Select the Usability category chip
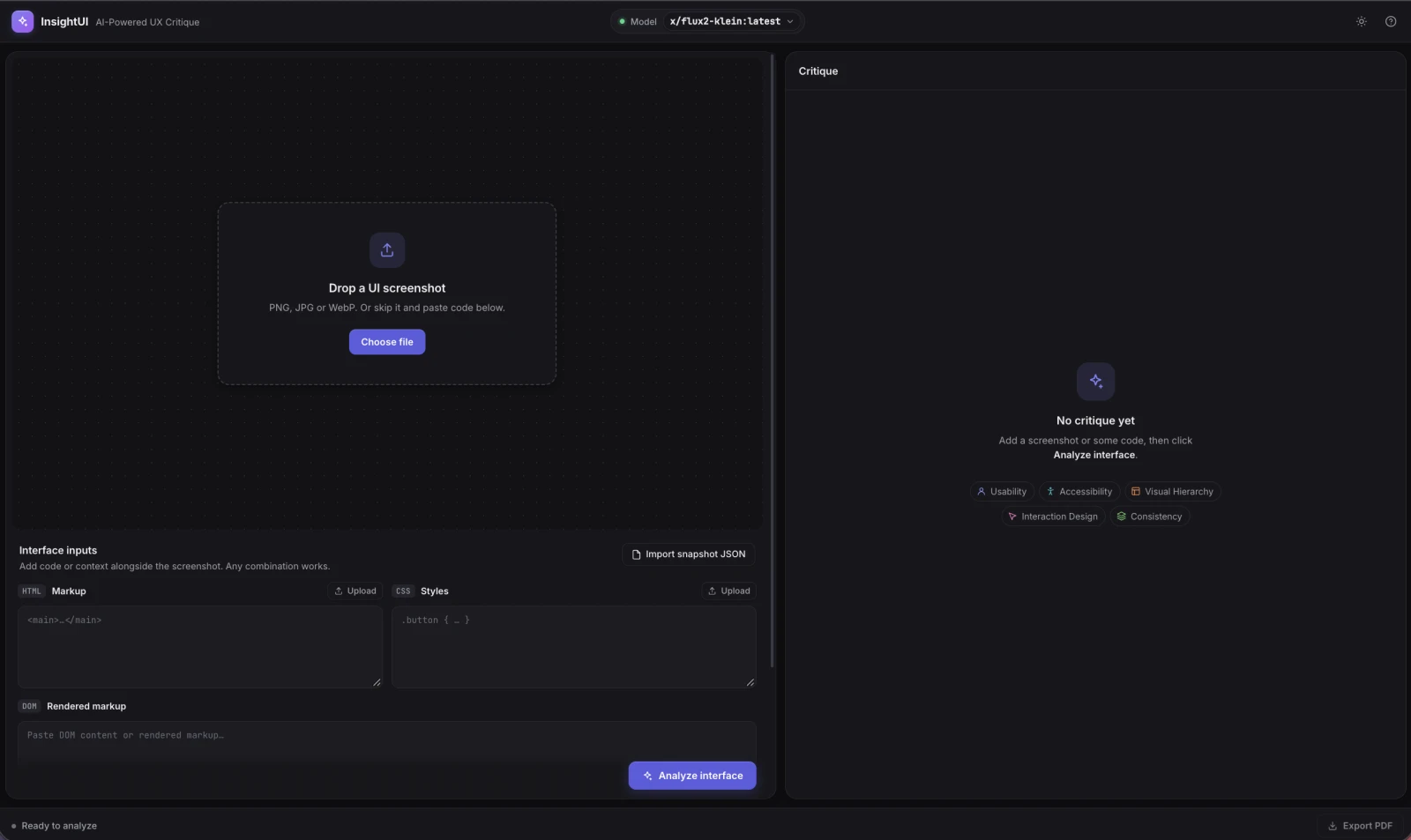 [x=1002, y=492]
